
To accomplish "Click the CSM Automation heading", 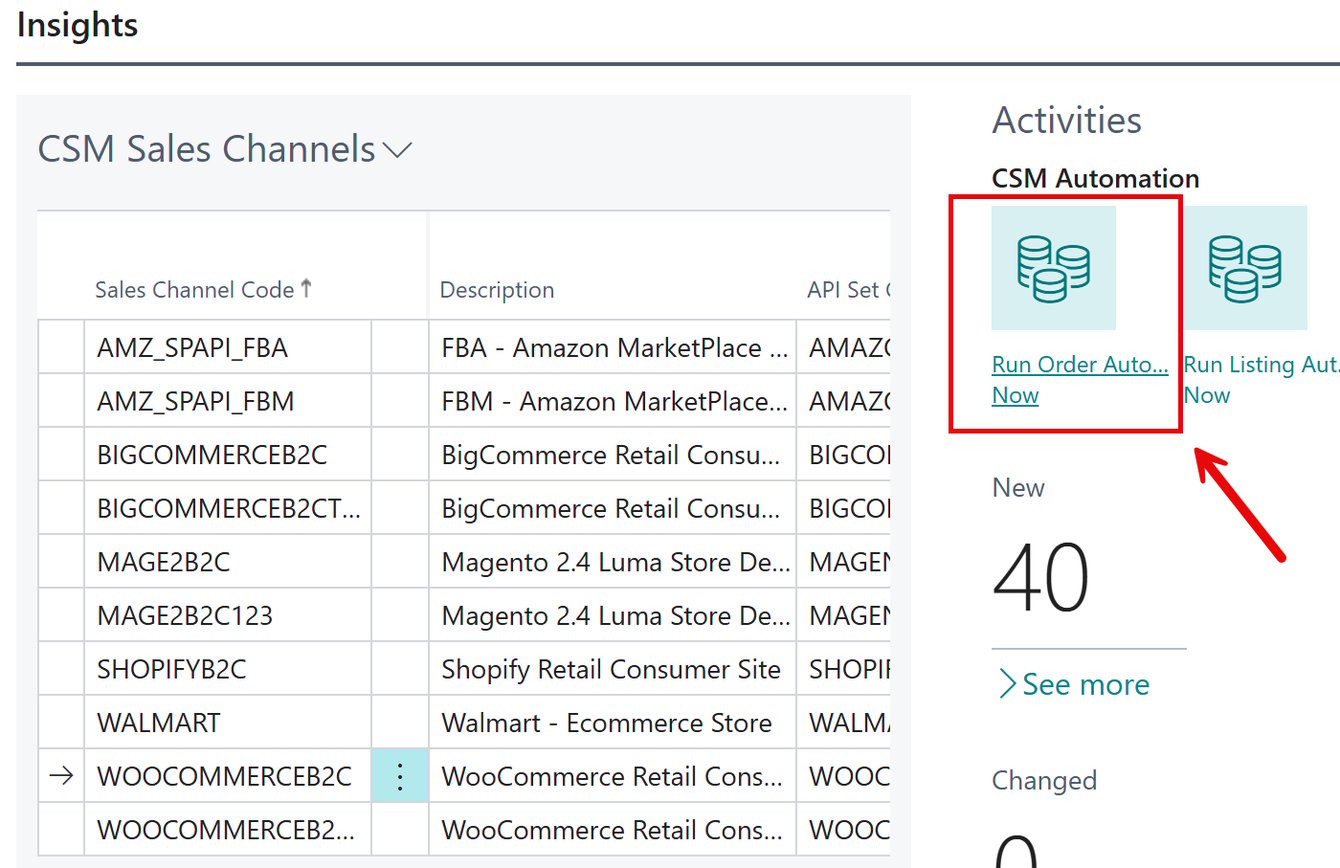I will click(x=1095, y=179).
